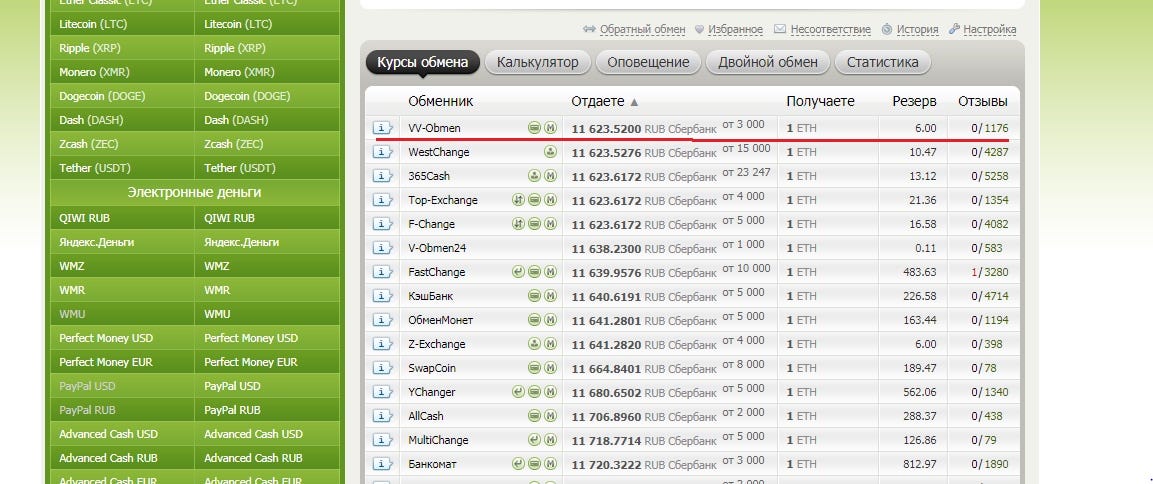Click info icon beside FastChange

point(382,272)
